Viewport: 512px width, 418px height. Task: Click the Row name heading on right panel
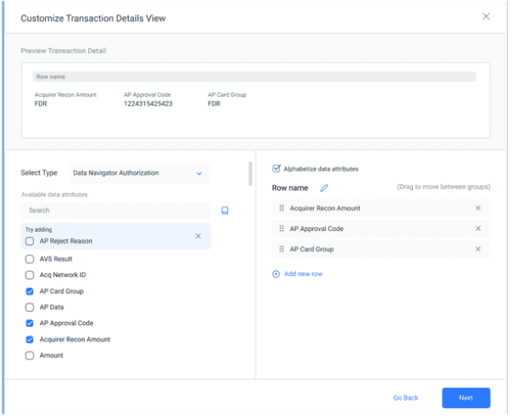point(290,188)
